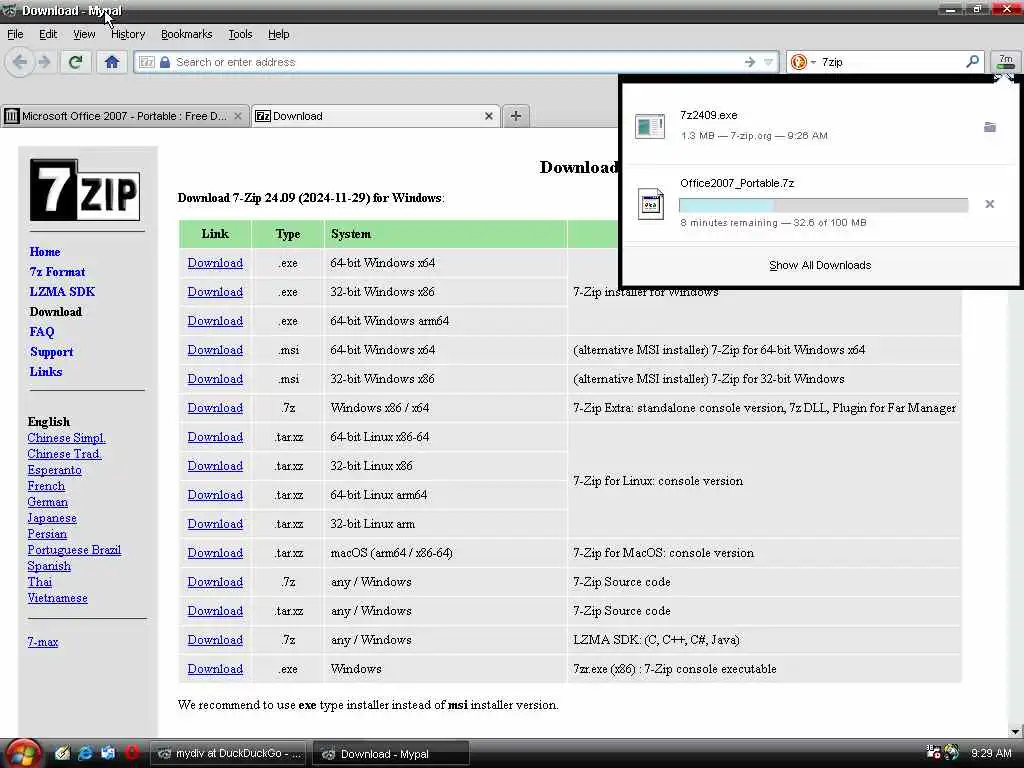Toggle the downloads toolbar button
This screenshot has width=1024, height=768.
(1006, 62)
